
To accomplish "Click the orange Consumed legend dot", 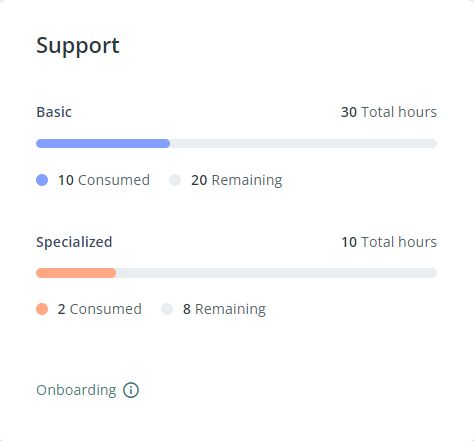I will (42, 309).
